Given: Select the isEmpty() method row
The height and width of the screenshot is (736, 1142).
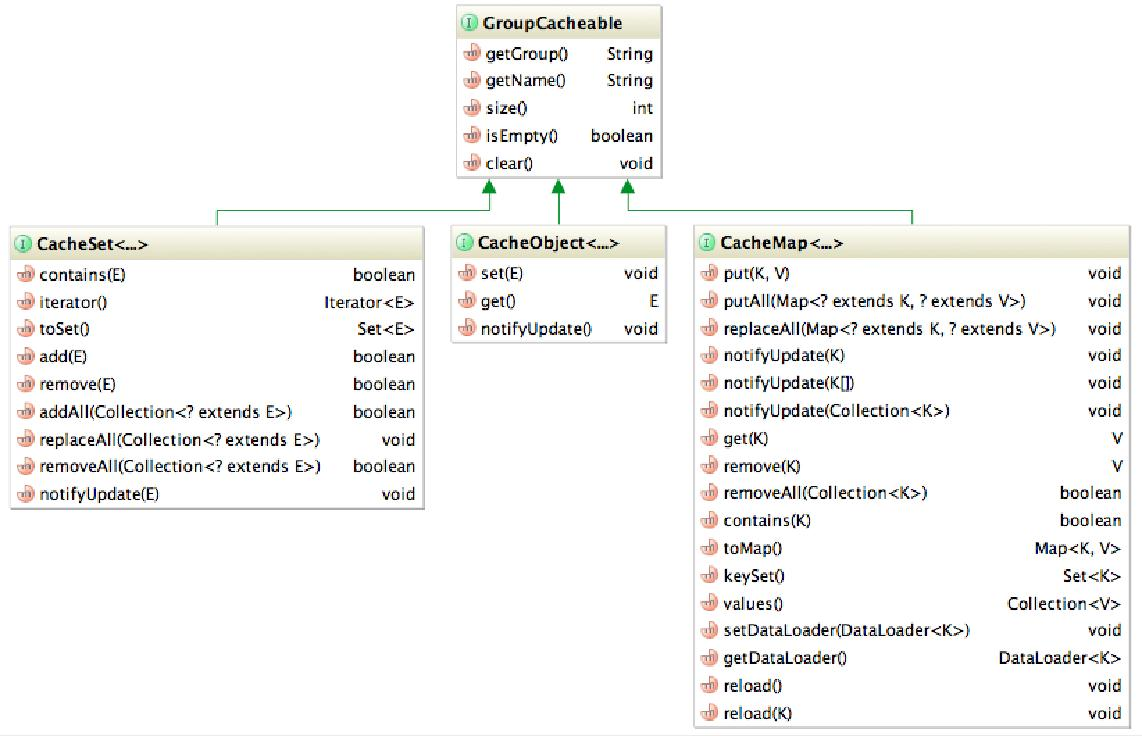Looking at the screenshot, I should tap(521, 136).
